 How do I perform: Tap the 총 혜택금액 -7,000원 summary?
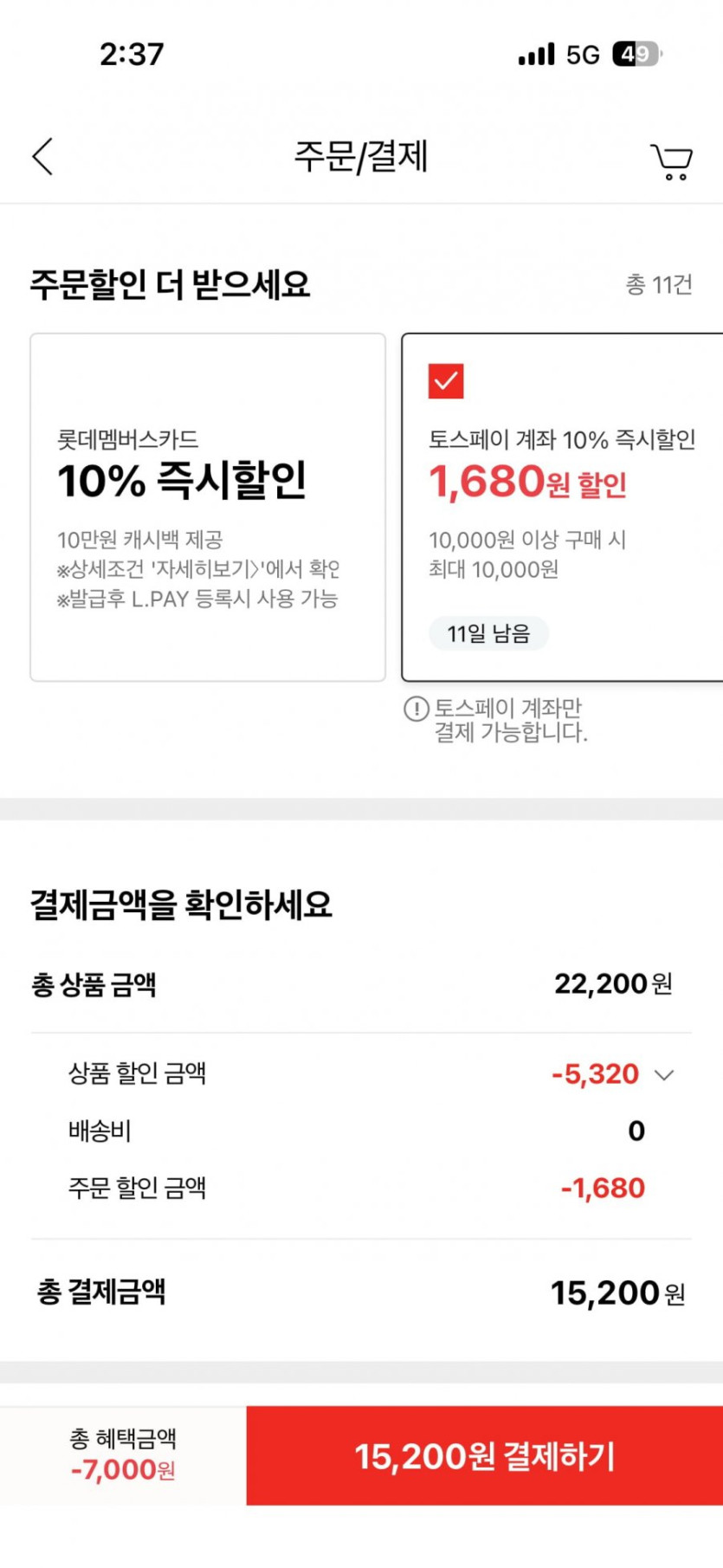pyautogui.click(x=123, y=1455)
